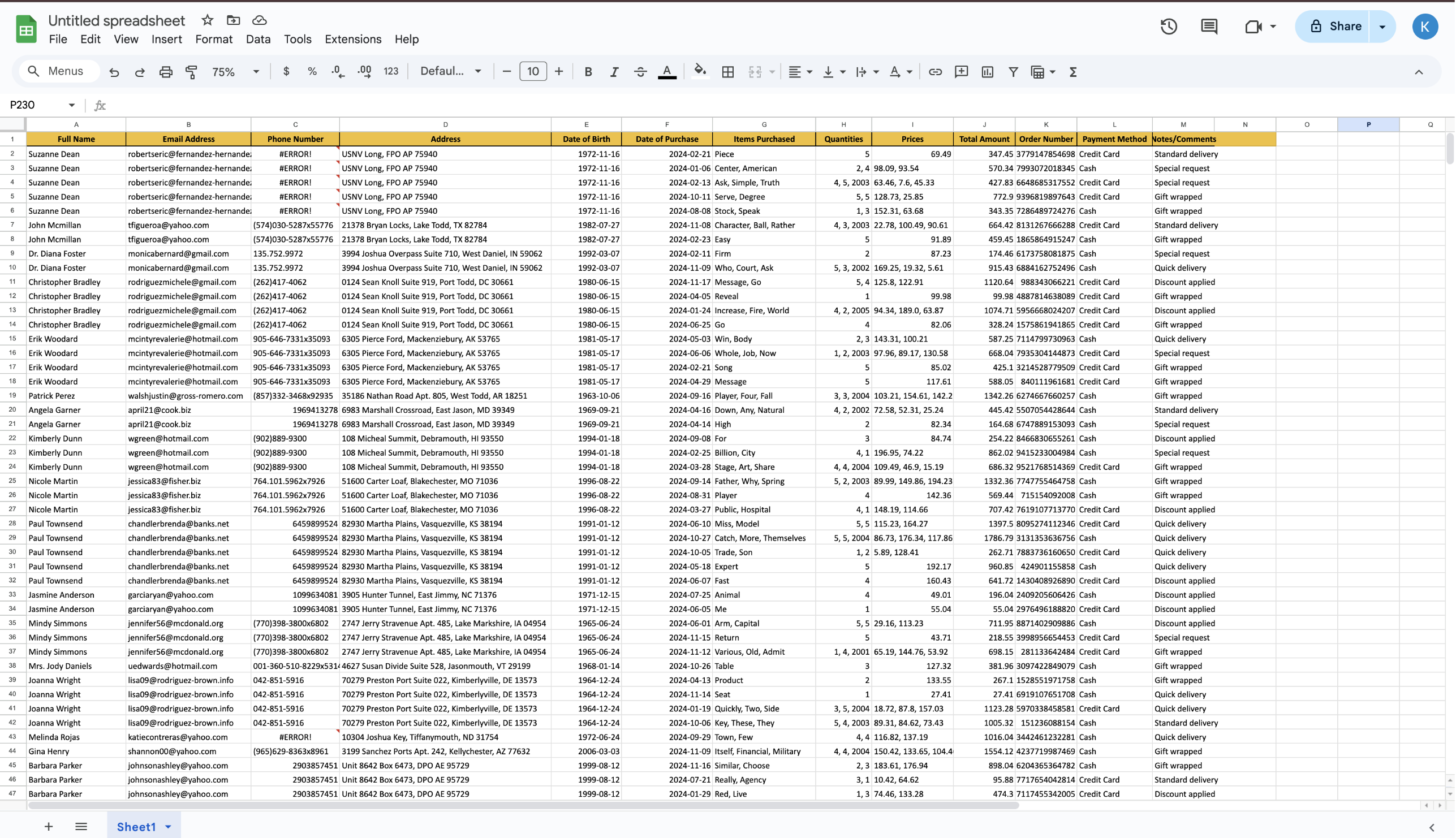The height and width of the screenshot is (838, 1456).
Task: Open the Extensions menu
Action: click(353, 39)
